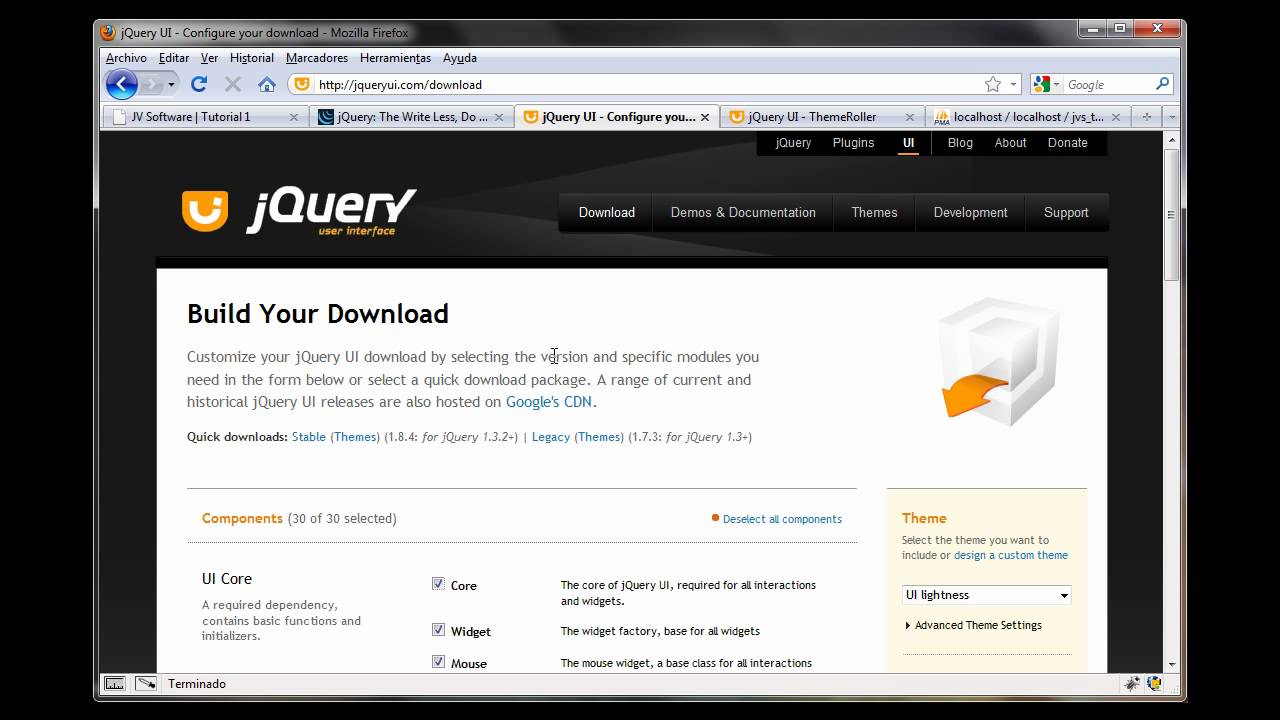
Task: Open the Development navigation item
Action: (970, 212)
